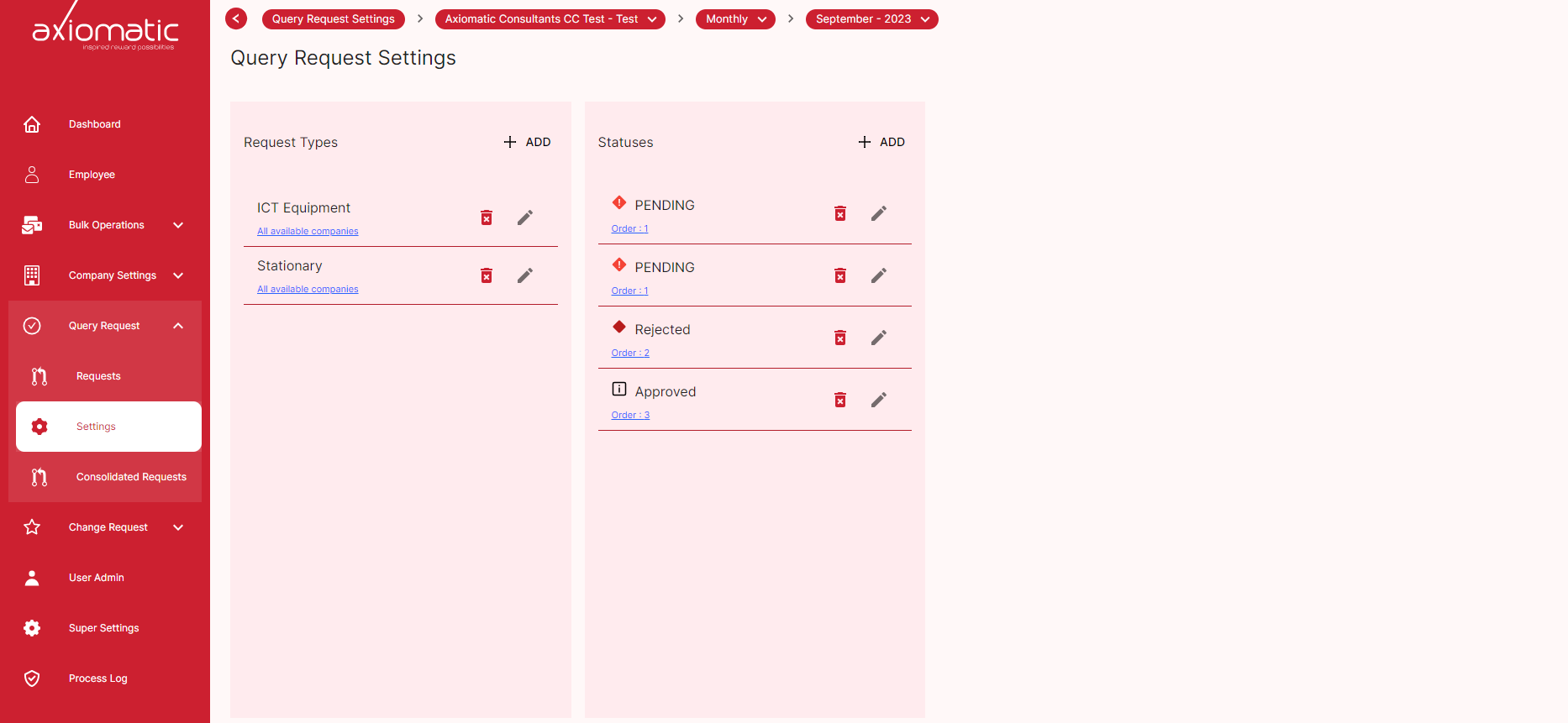Screen dimensions: 1568x723
Task: Go to Requests submenu item
Action: point(108,376)
